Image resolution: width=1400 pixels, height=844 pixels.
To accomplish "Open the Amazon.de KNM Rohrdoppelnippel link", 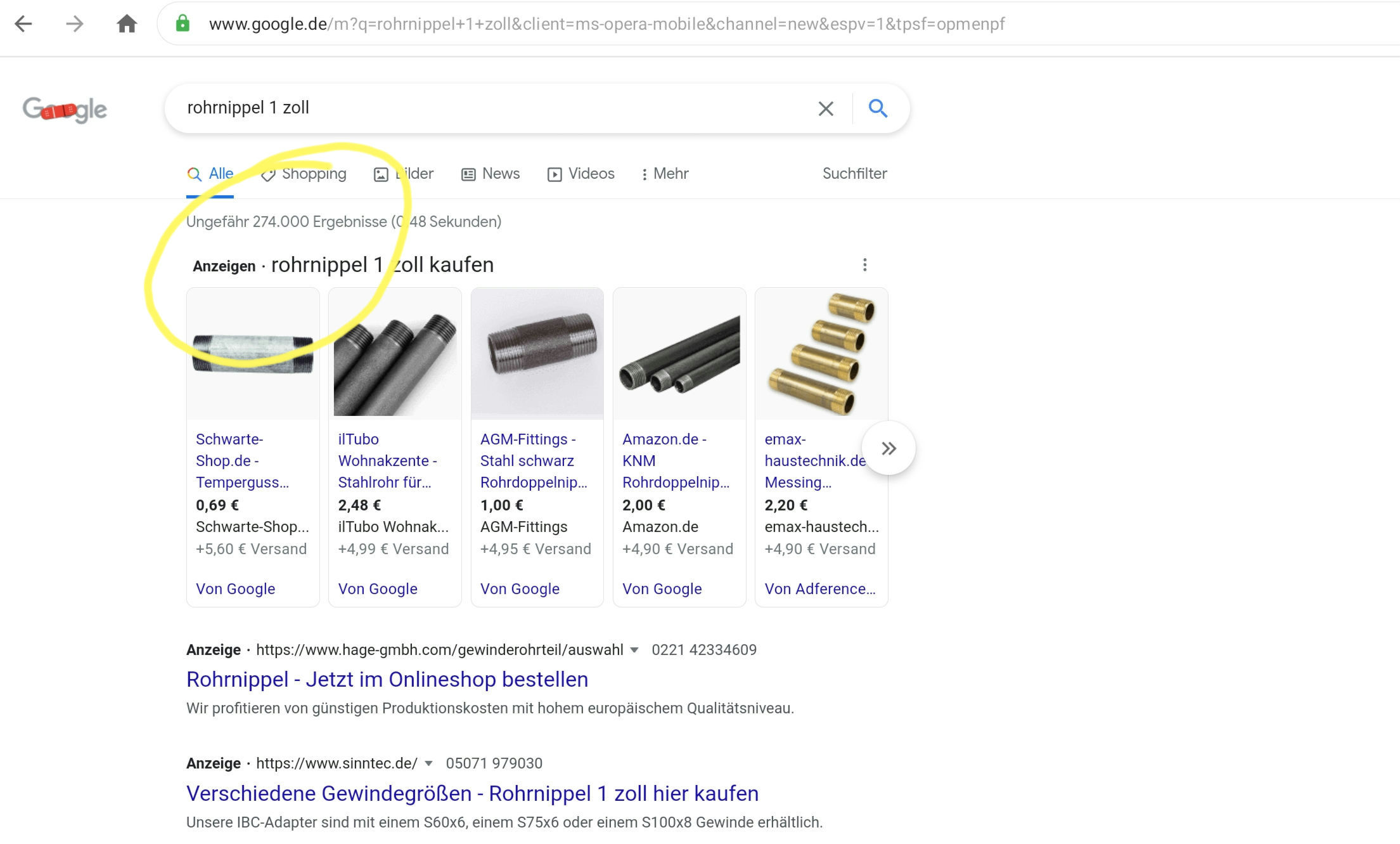I will click(676, 460).
